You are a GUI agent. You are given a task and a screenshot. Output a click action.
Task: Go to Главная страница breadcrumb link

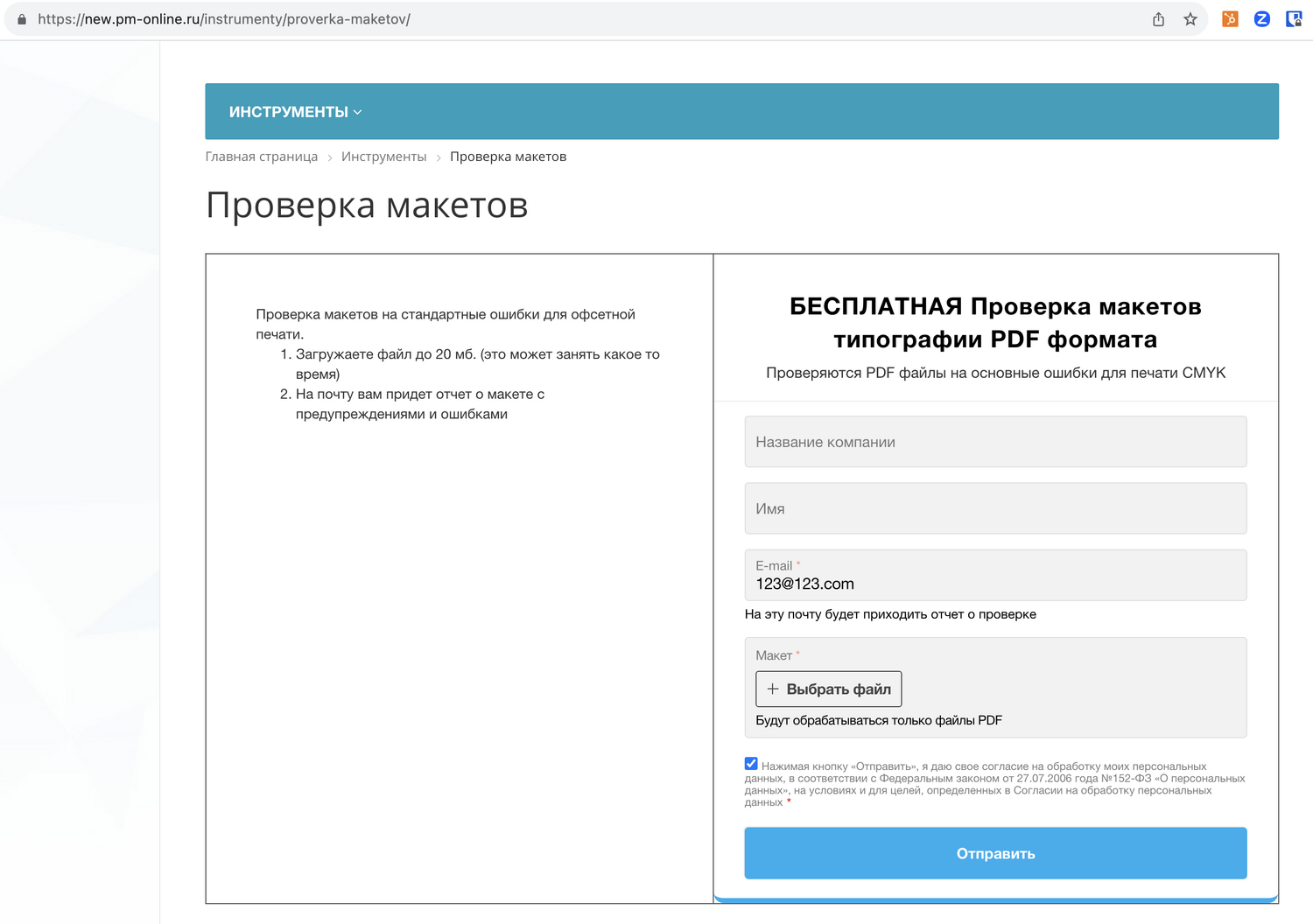262,157
